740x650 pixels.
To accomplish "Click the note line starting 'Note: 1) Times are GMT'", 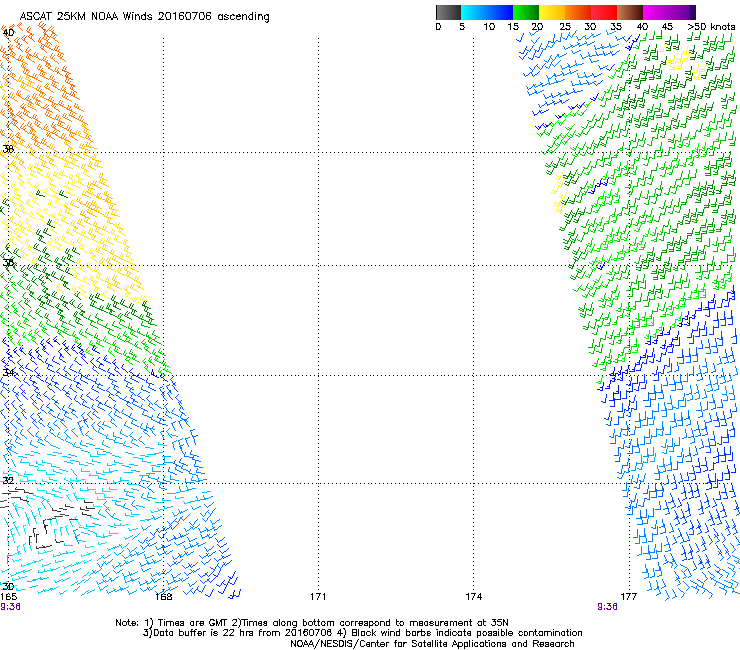I will 311,623.
